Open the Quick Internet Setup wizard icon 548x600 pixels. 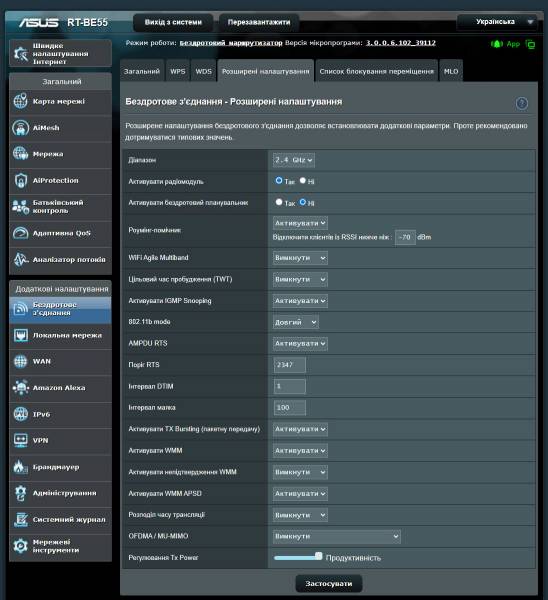coord(21,54)
